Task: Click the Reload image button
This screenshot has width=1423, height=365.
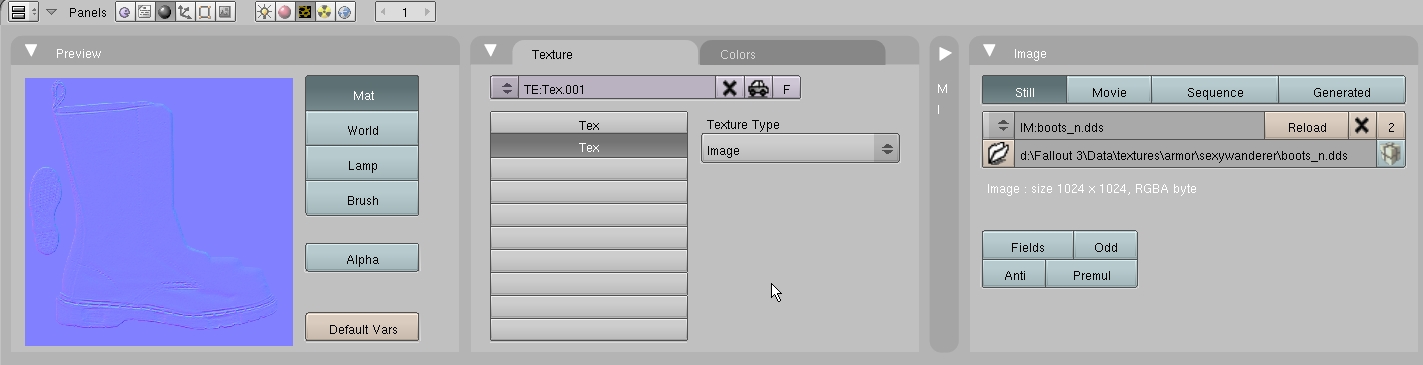Action: coord(1306,126)
